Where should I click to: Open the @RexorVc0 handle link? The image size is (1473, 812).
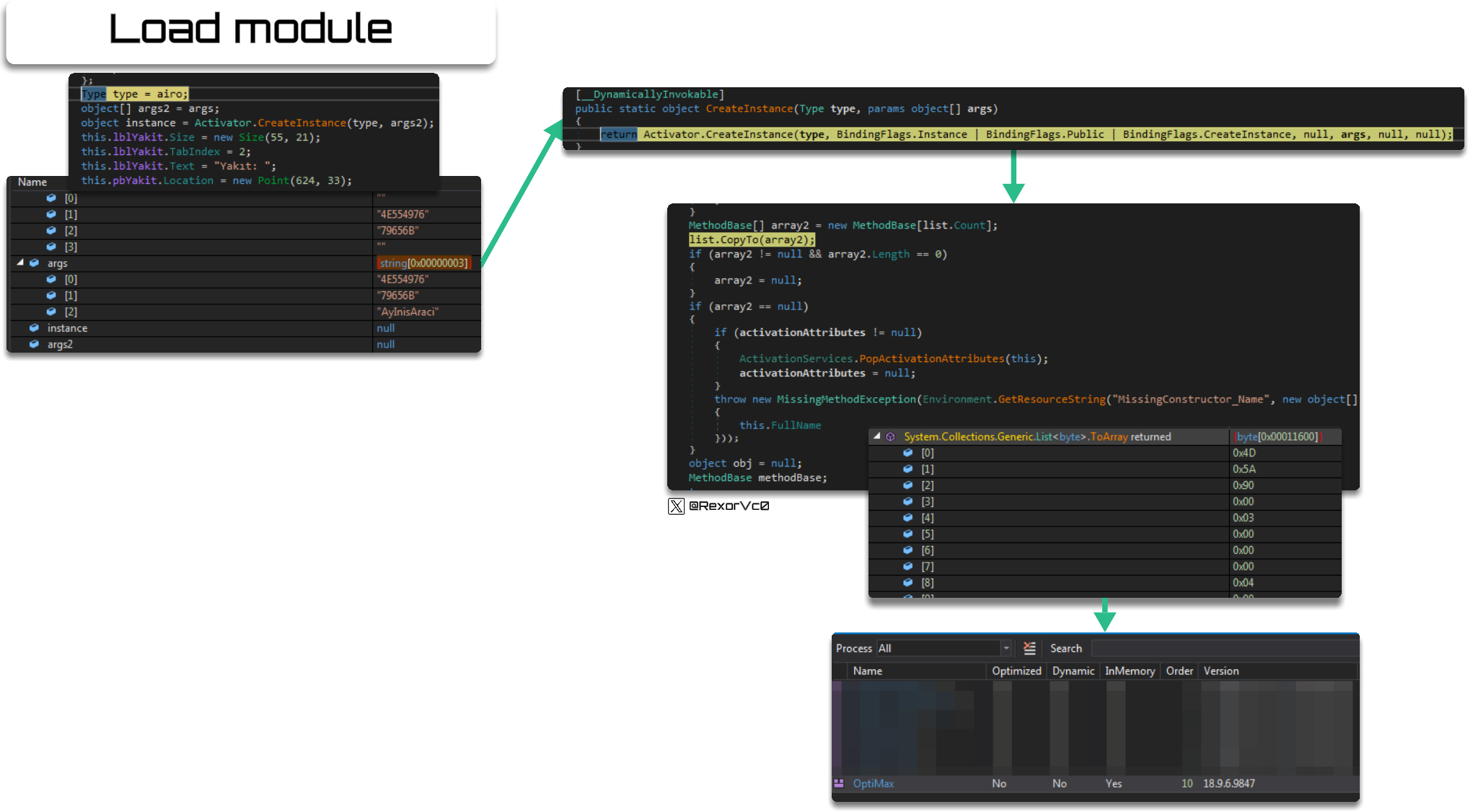pos(729,506)
